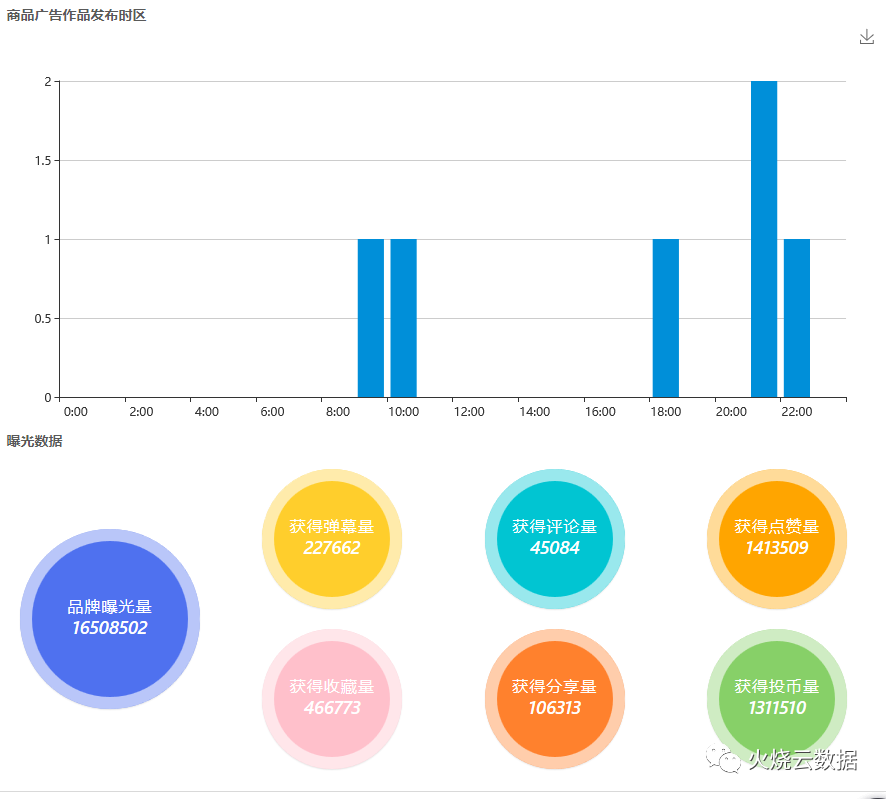Click the 商品广告作品发布时区 heading

point(76,15)
